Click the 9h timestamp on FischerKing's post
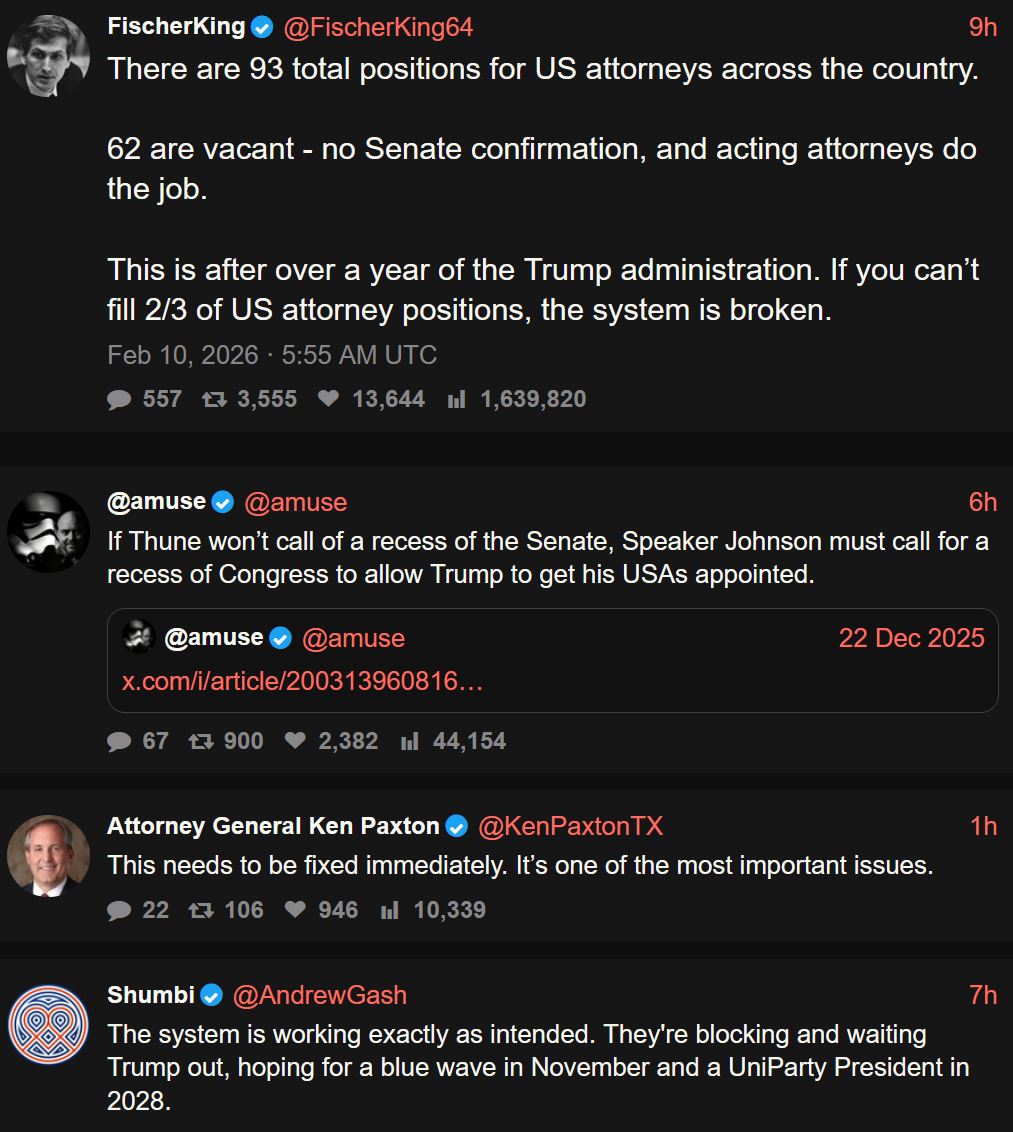Viewport: 1013px width, 1132px height. click(x=983, y=28)
